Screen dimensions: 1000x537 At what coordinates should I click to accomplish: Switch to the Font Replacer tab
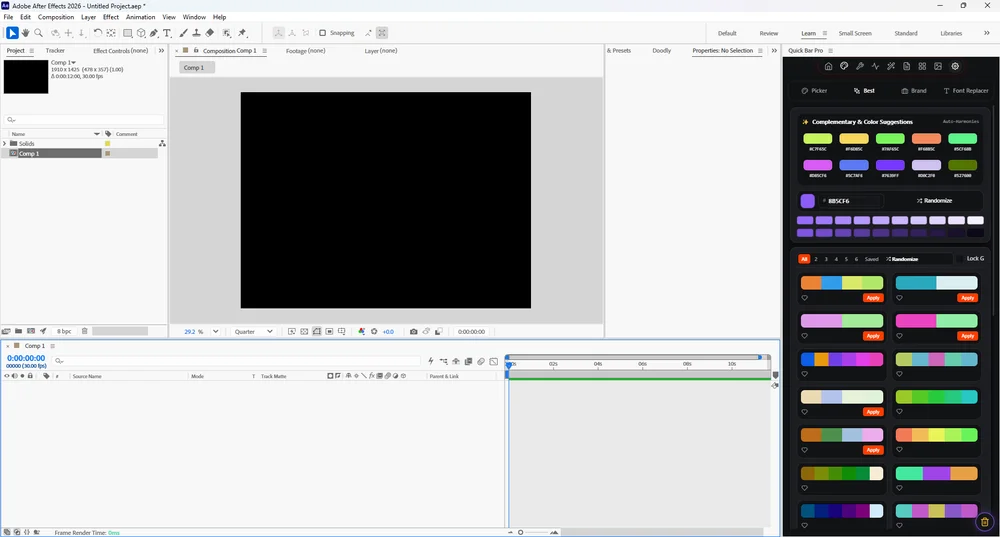tap(966, 91)
